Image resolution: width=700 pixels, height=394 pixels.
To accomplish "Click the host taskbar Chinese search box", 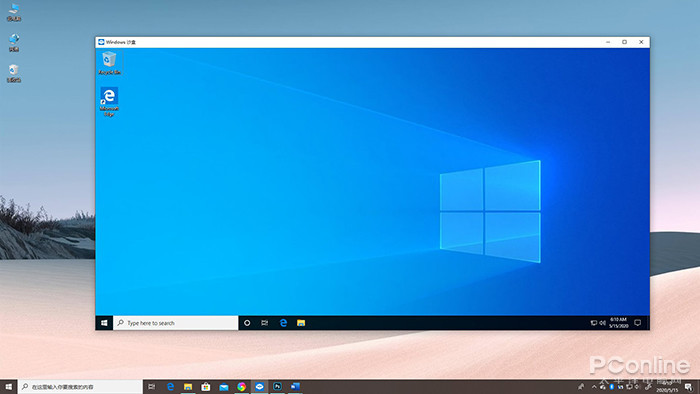I will [x=80, y=386].
